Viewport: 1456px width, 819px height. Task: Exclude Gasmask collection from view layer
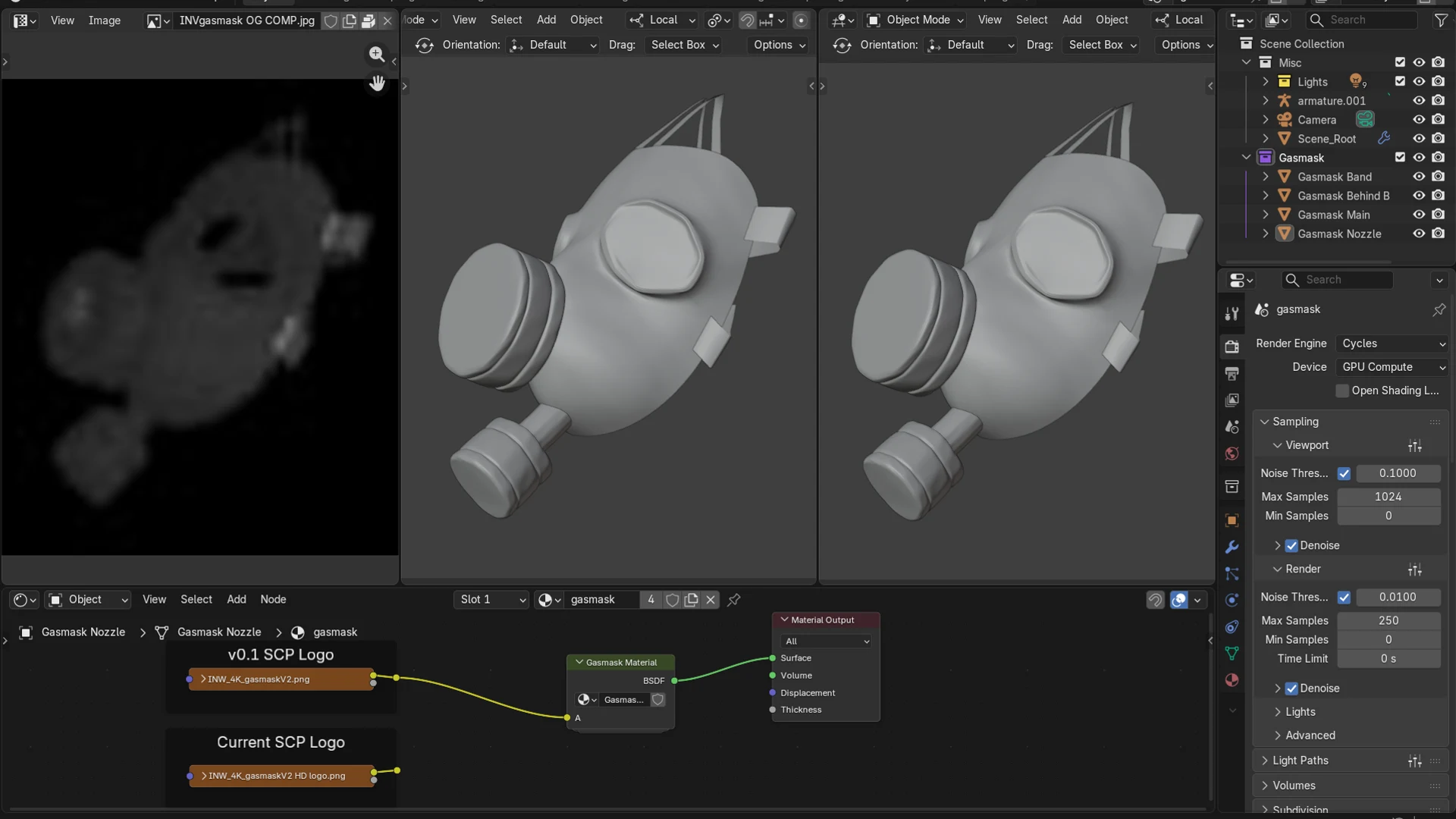point(1400,157)
